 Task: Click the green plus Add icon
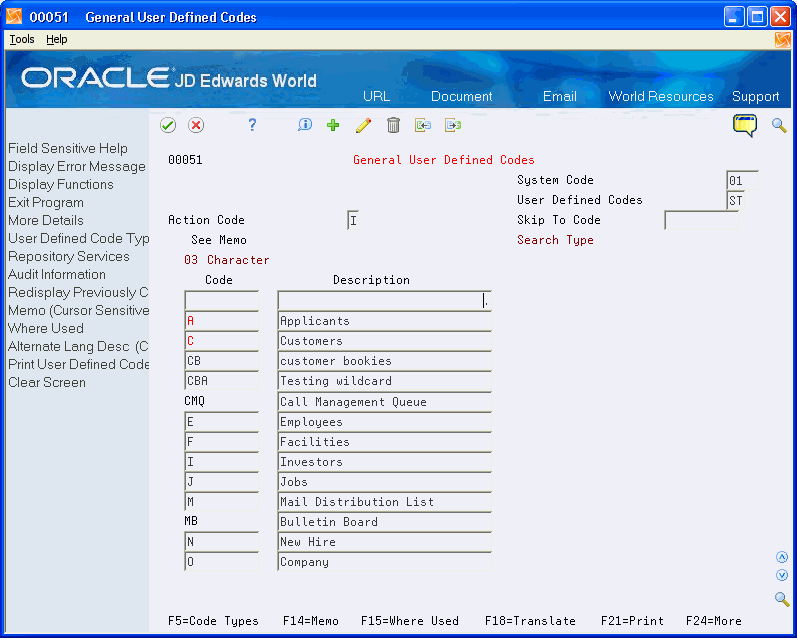tap(333, 125)
